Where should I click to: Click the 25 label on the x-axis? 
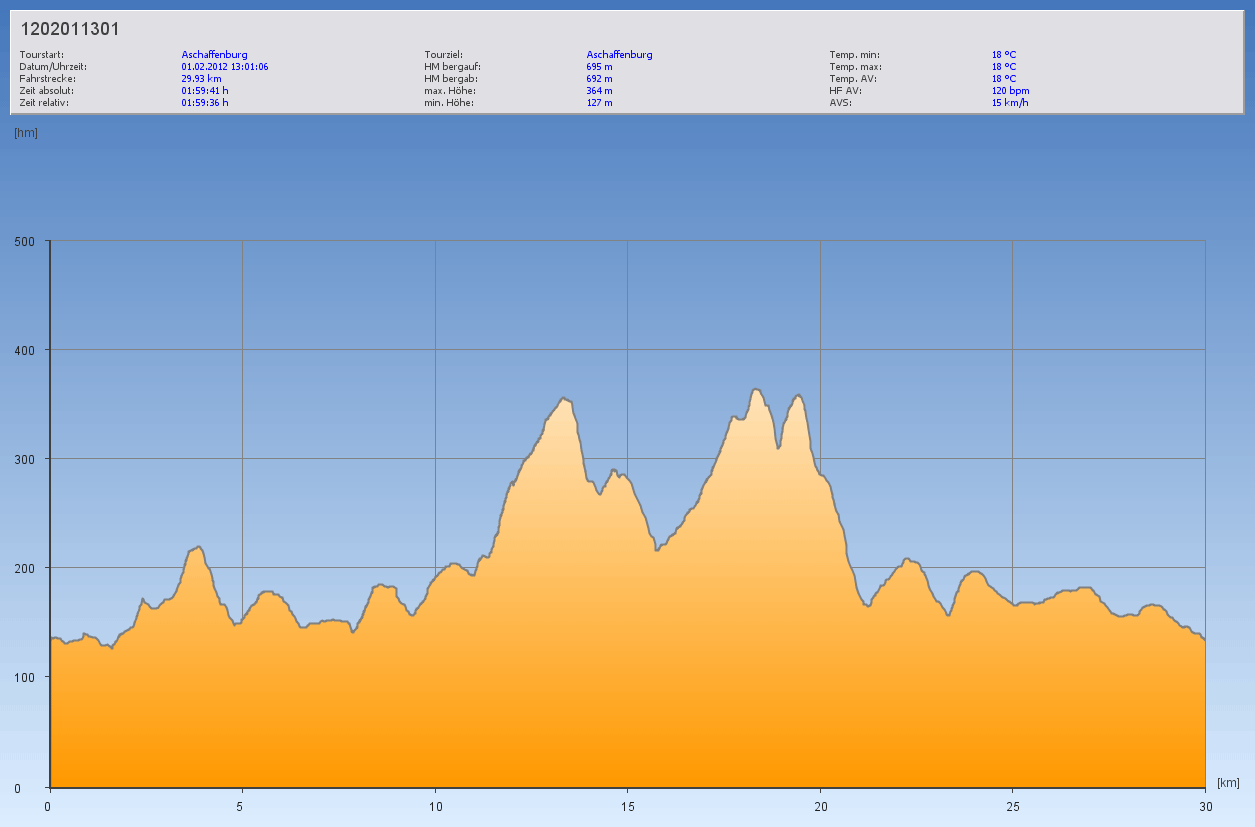pos(1012,805)
